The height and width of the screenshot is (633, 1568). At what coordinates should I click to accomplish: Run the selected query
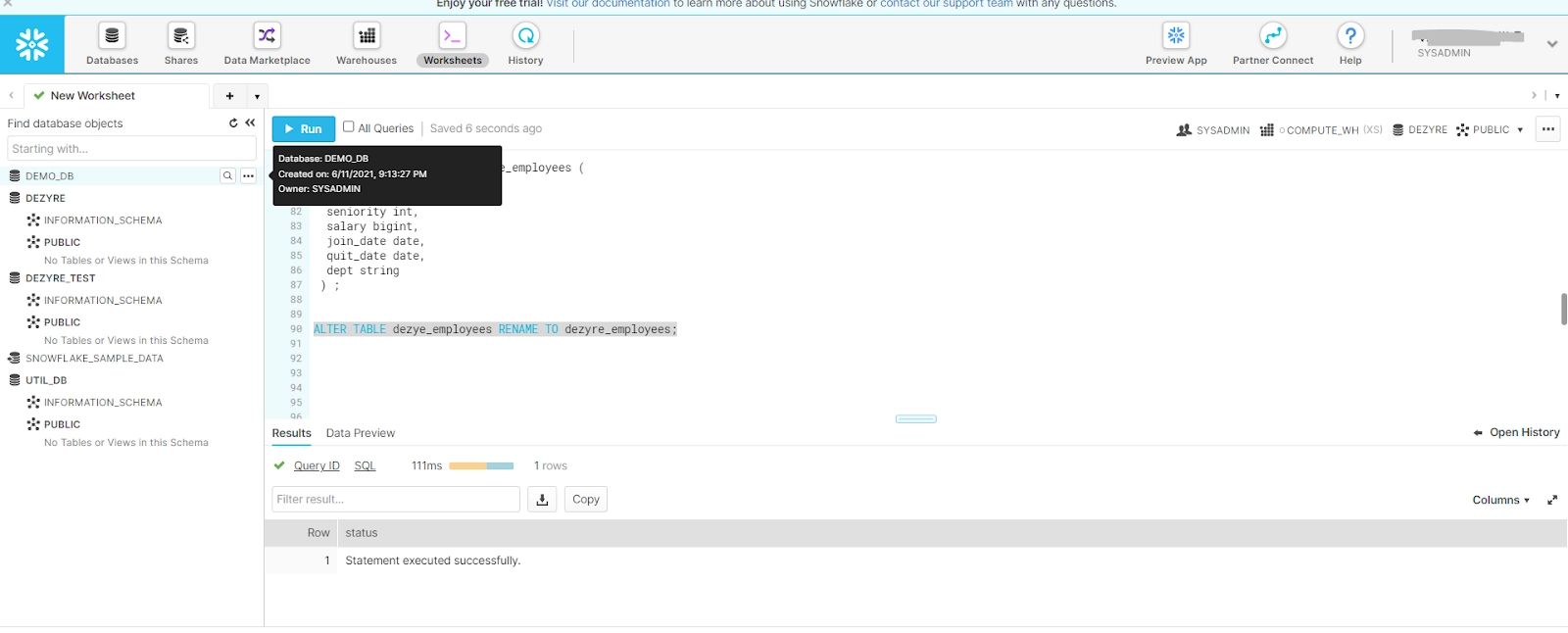click(x=303, y=129)
